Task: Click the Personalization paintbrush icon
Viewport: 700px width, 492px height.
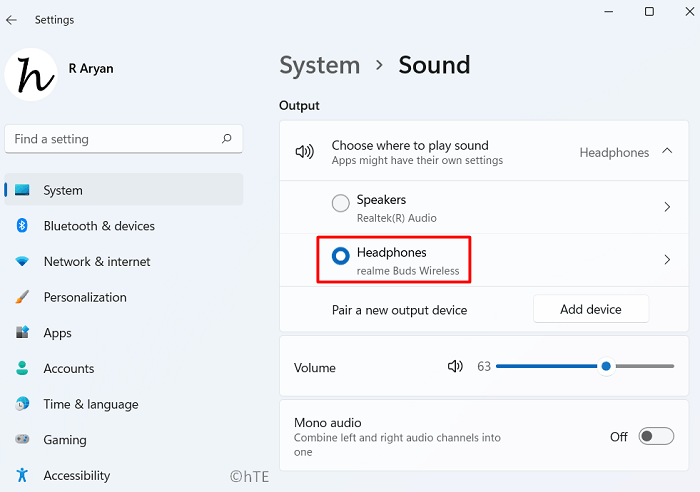Action: point(22,297)
